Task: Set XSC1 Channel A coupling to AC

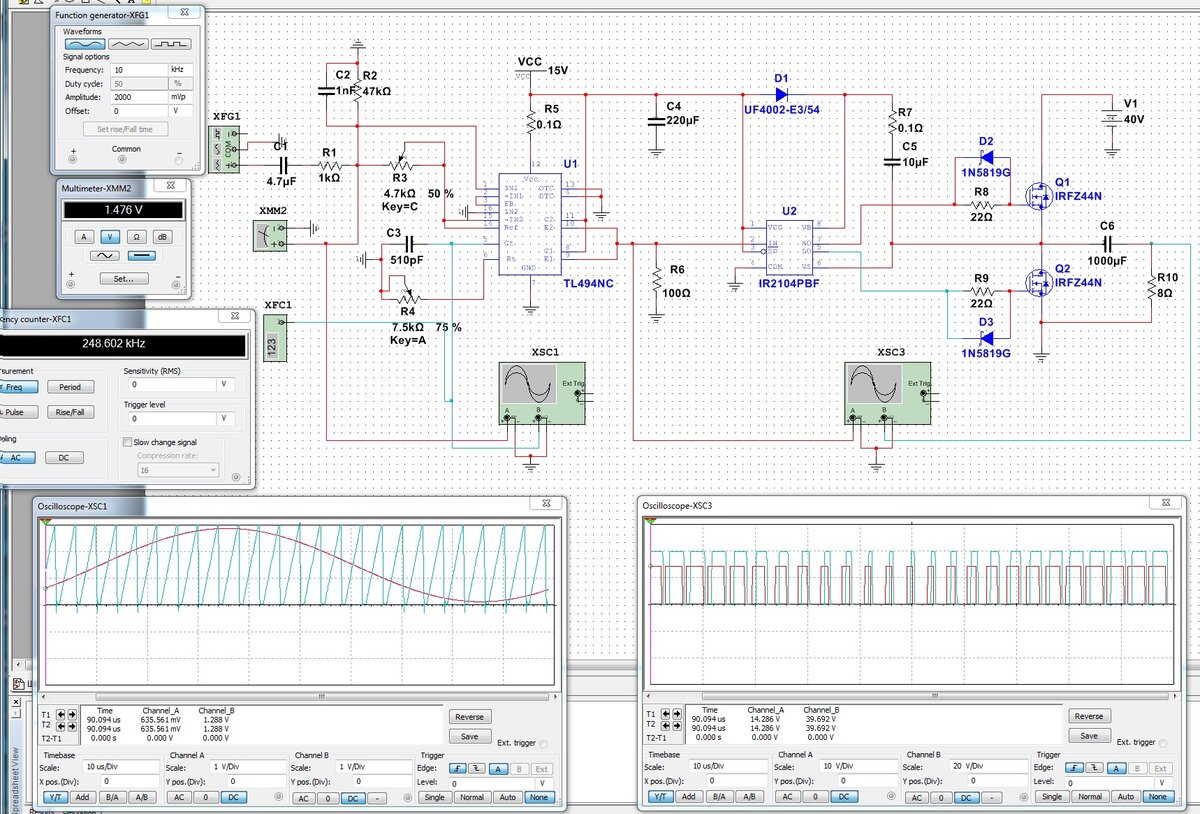Action: click(178, 797)
